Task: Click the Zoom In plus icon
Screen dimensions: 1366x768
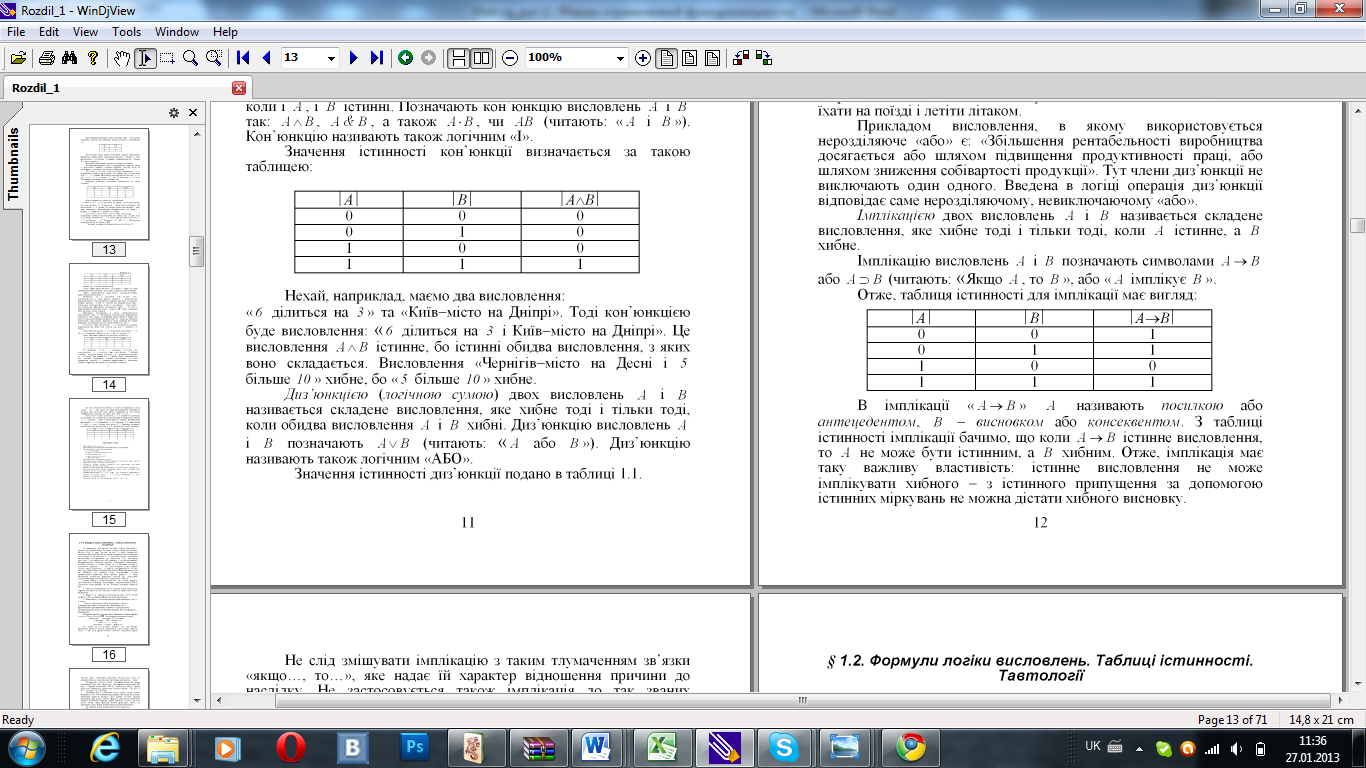Action: (643, 58)
